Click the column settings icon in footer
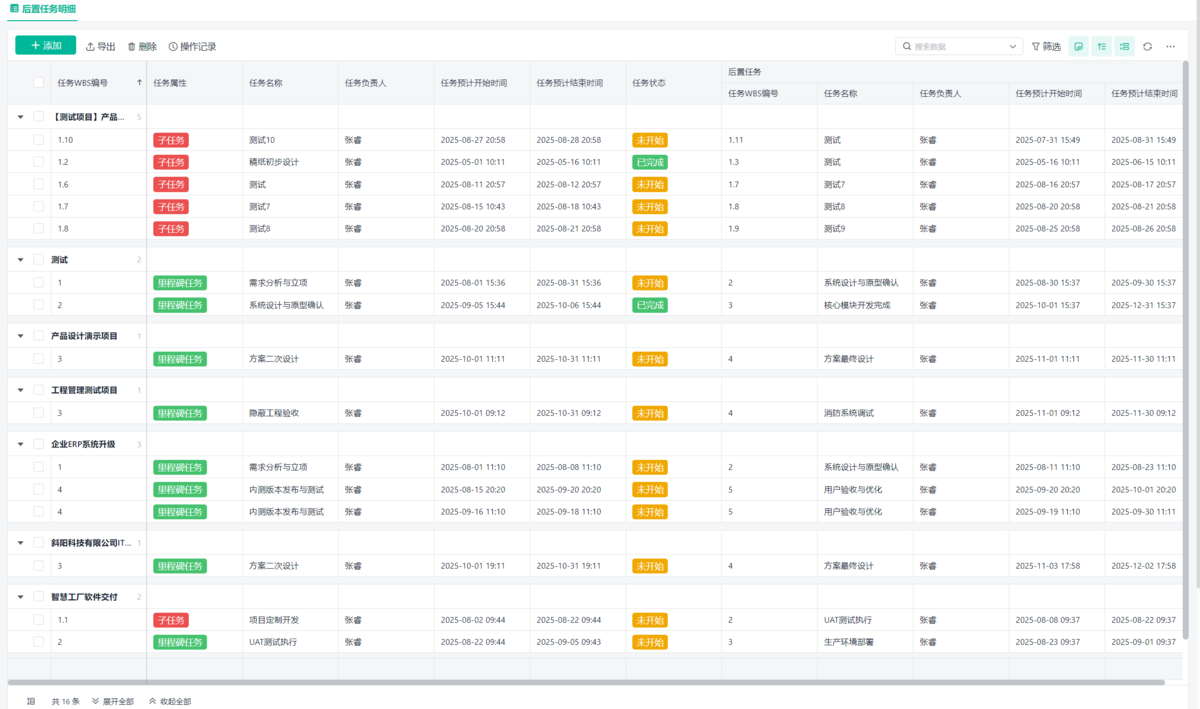Screen dimensions: 1200x709 31,701
